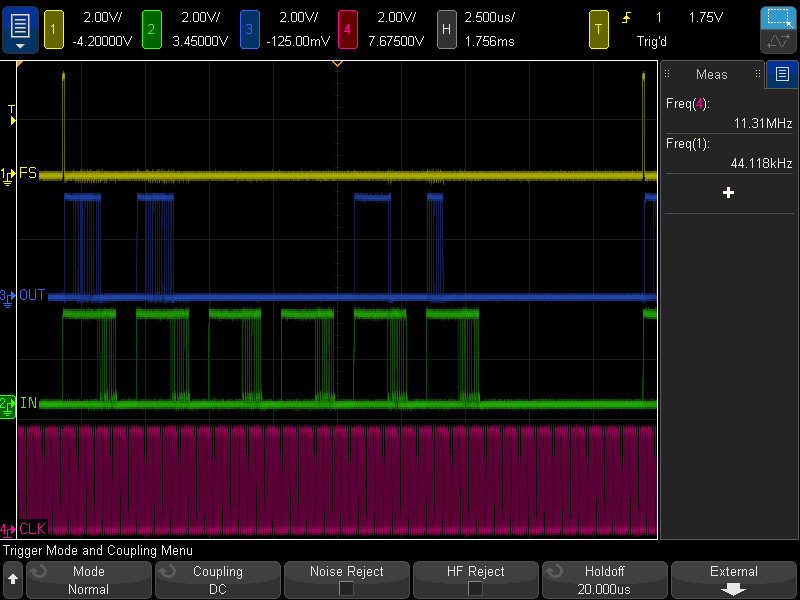Expand the External trigger dropdown
The width and height of the screenshot is (800, 600).
coord(733,580)
